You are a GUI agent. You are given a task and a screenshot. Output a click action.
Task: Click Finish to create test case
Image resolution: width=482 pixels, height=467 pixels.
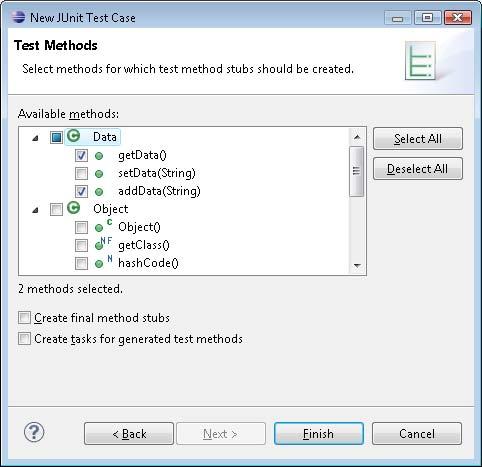click(319, 434)
